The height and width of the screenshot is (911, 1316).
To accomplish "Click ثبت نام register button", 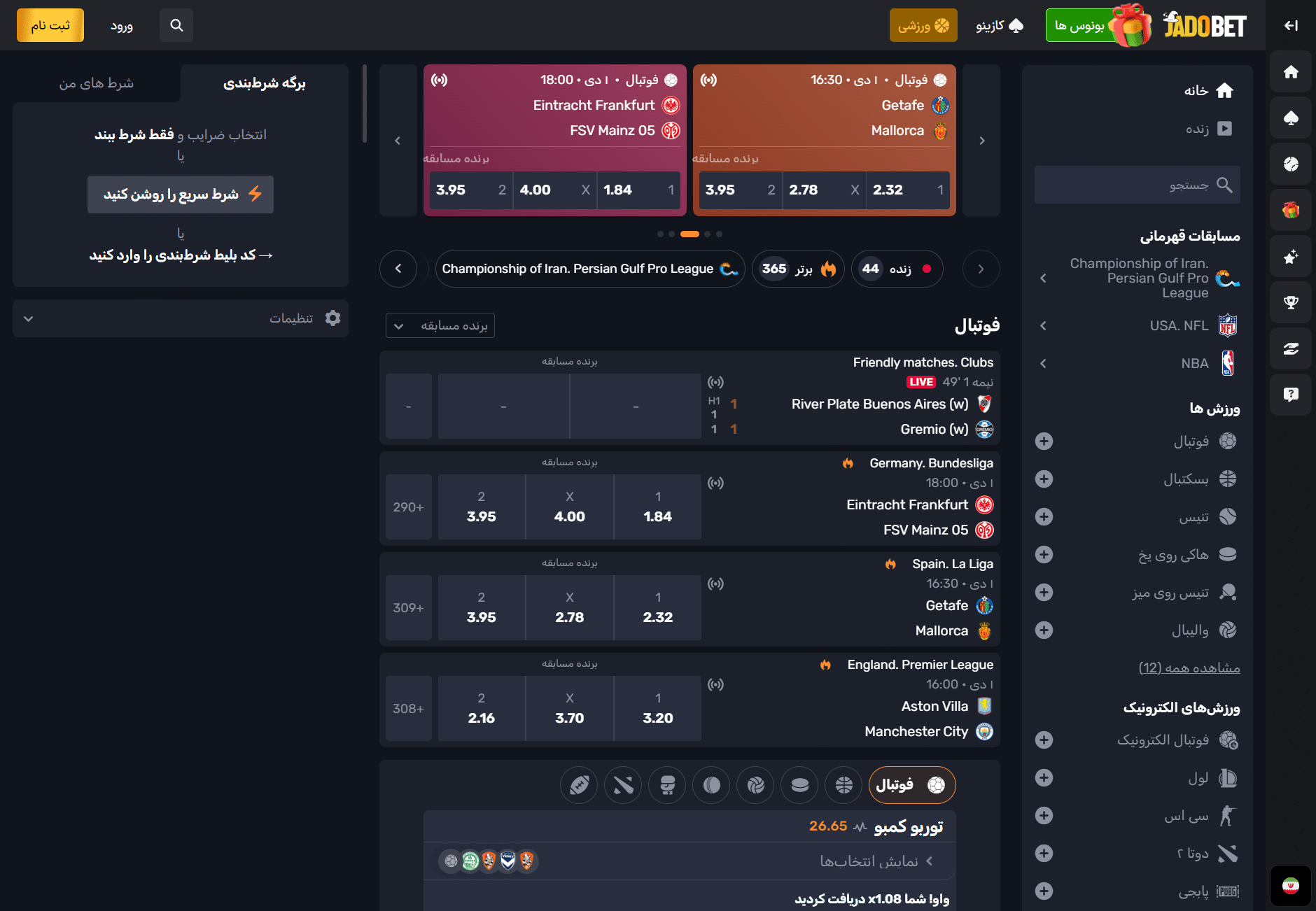I will 50,25.
